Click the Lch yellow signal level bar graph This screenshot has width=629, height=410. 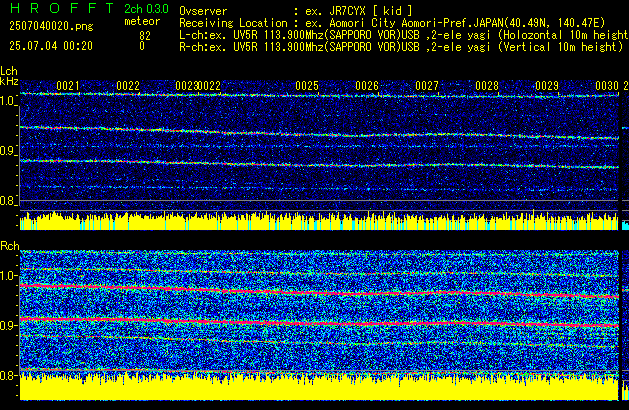[x=319, y=221]
